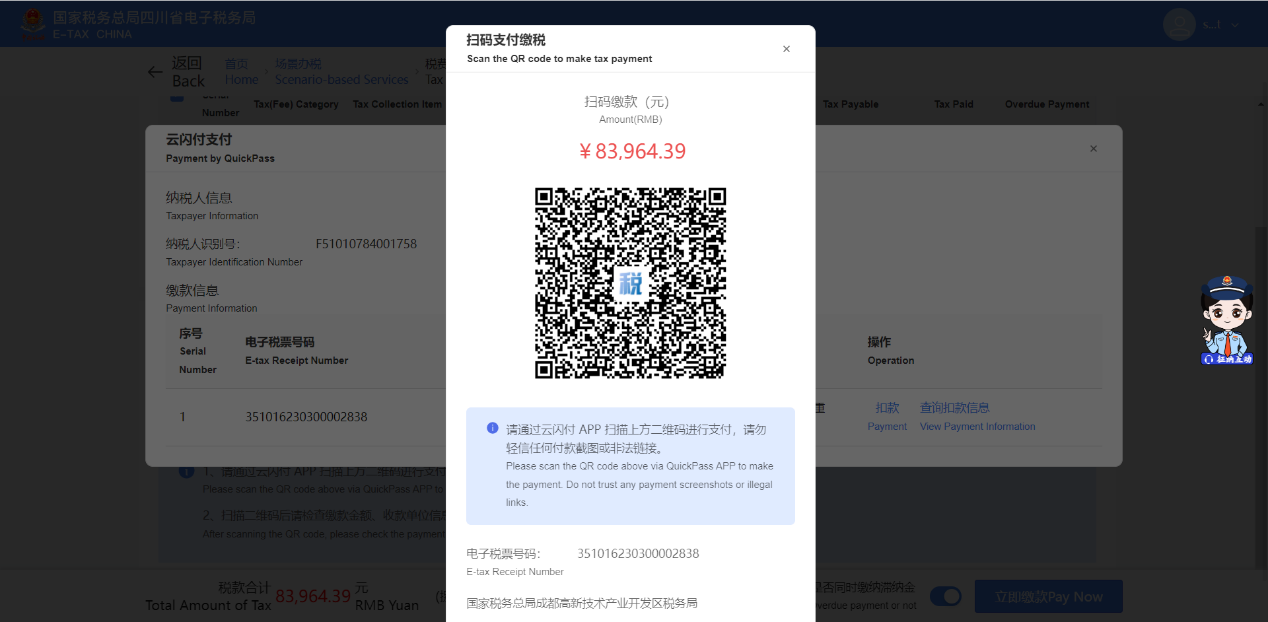Screen dimensions: 1268x622
Task: Click the tax officer assistant mascot
Action: [x=1227, y=319]
